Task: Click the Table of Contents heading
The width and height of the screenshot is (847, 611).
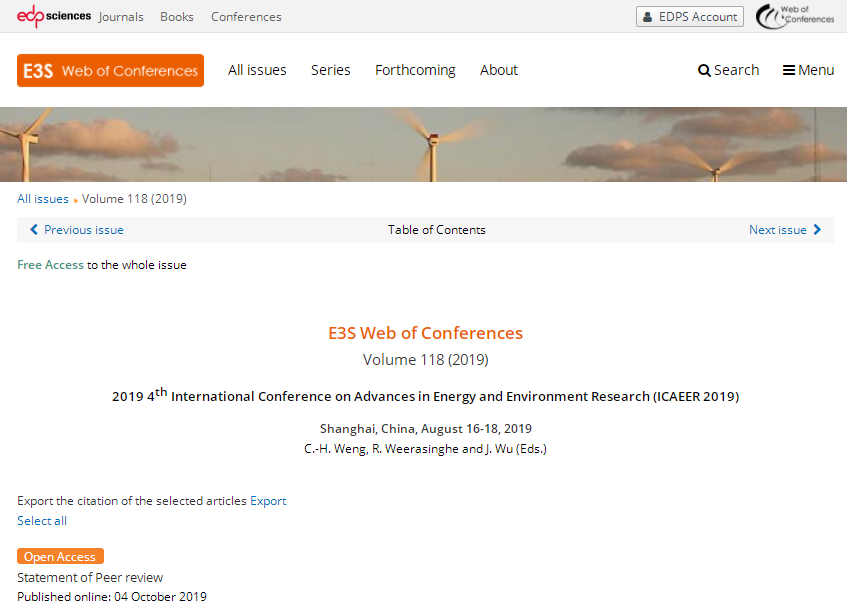Action: coord(436,230)
